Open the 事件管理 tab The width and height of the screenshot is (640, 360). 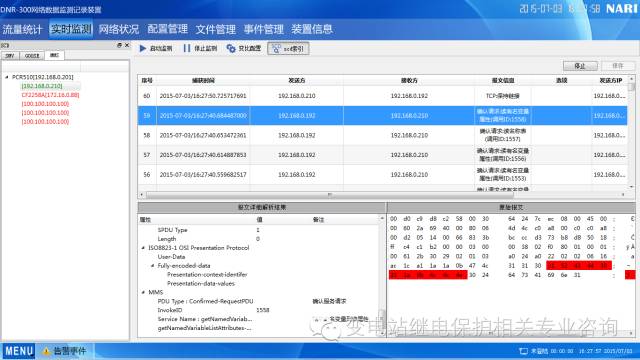pos(264,29)
